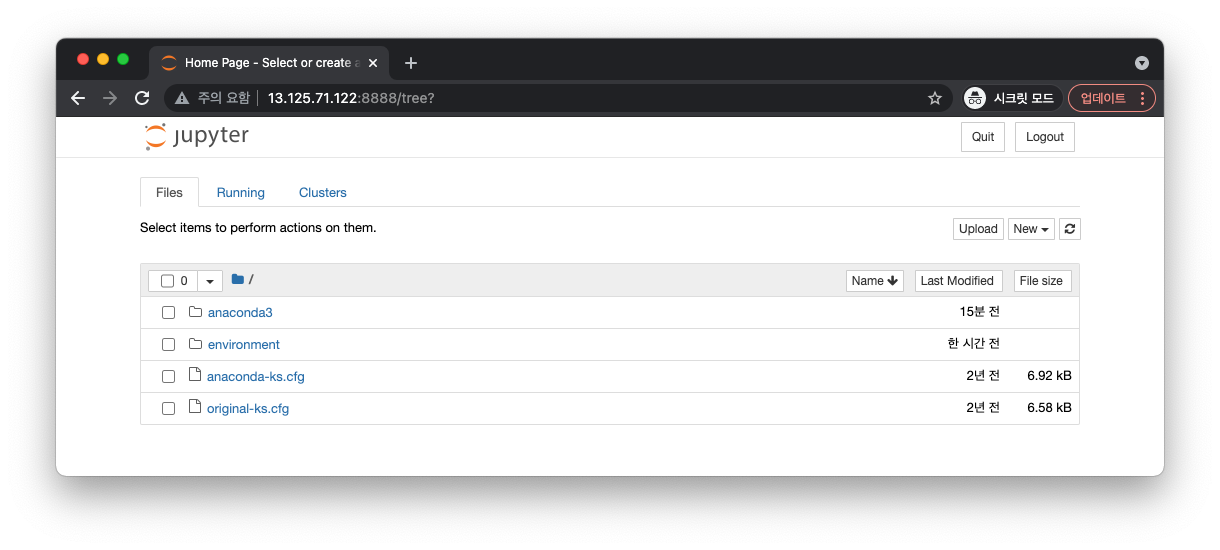Check the environment folder checkbox

[x=168, y=345]
